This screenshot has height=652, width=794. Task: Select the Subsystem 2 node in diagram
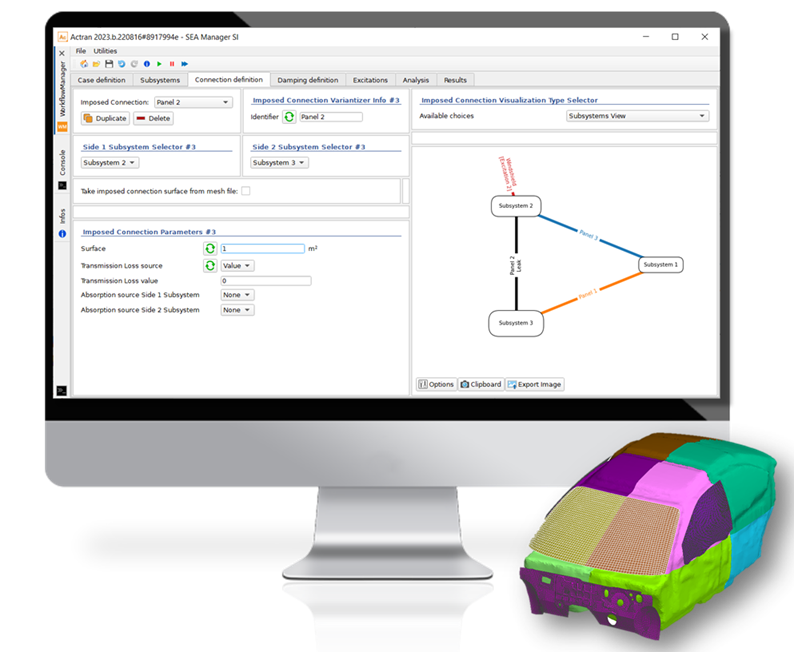tap(515, 206)
